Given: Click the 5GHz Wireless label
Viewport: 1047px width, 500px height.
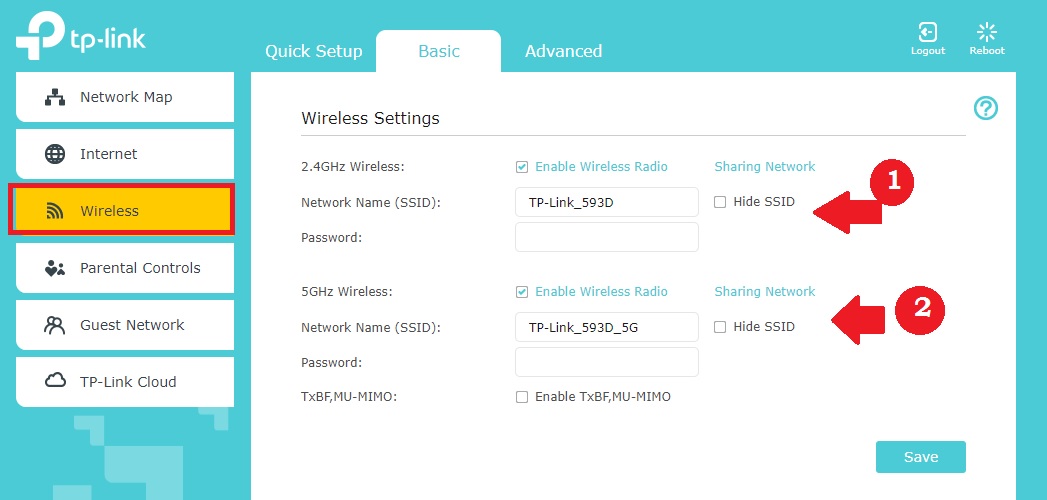Looking at the screenshot, I should pos(347,292).
